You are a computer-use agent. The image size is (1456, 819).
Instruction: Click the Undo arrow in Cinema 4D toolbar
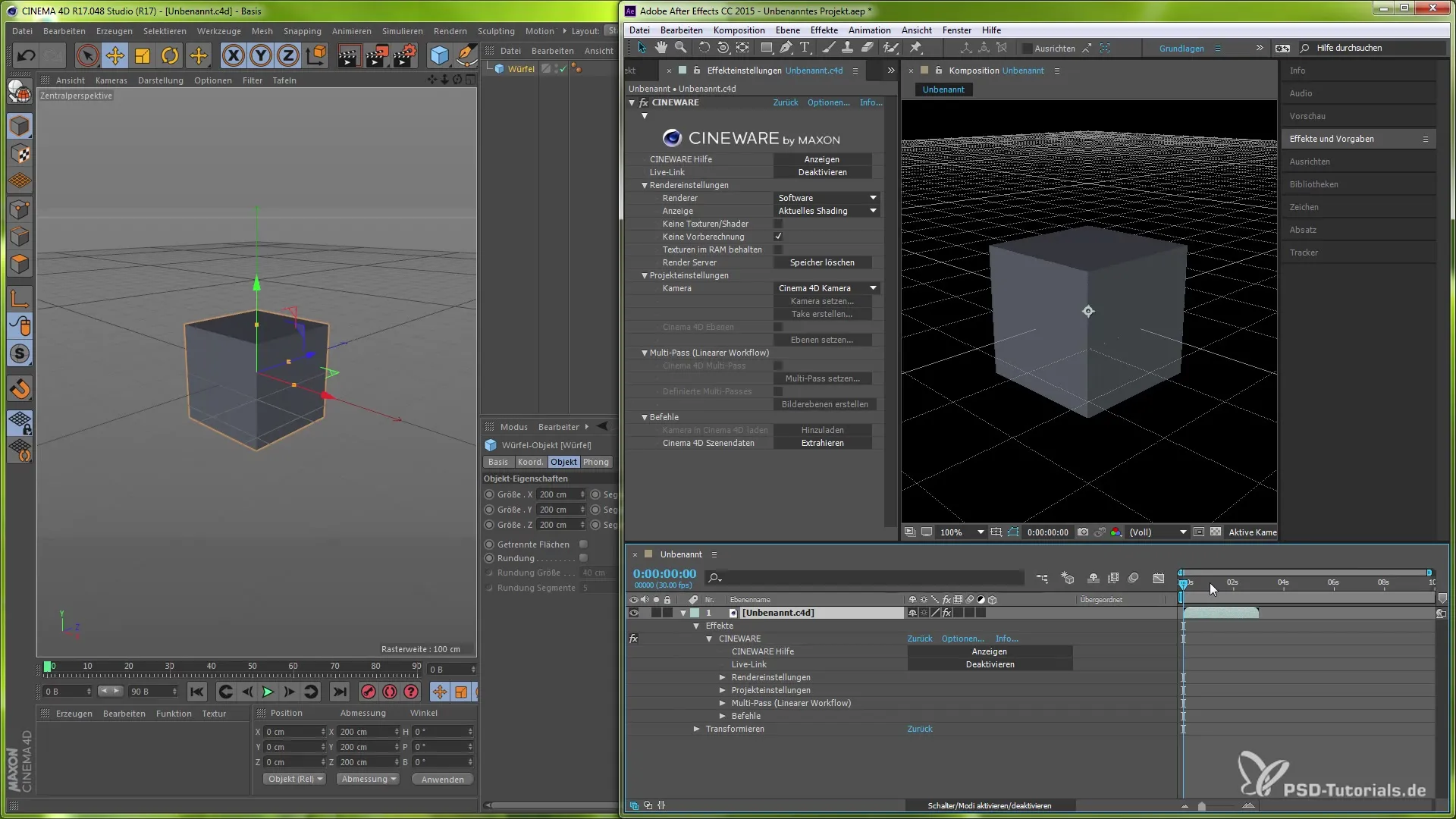tap(27, 55)
